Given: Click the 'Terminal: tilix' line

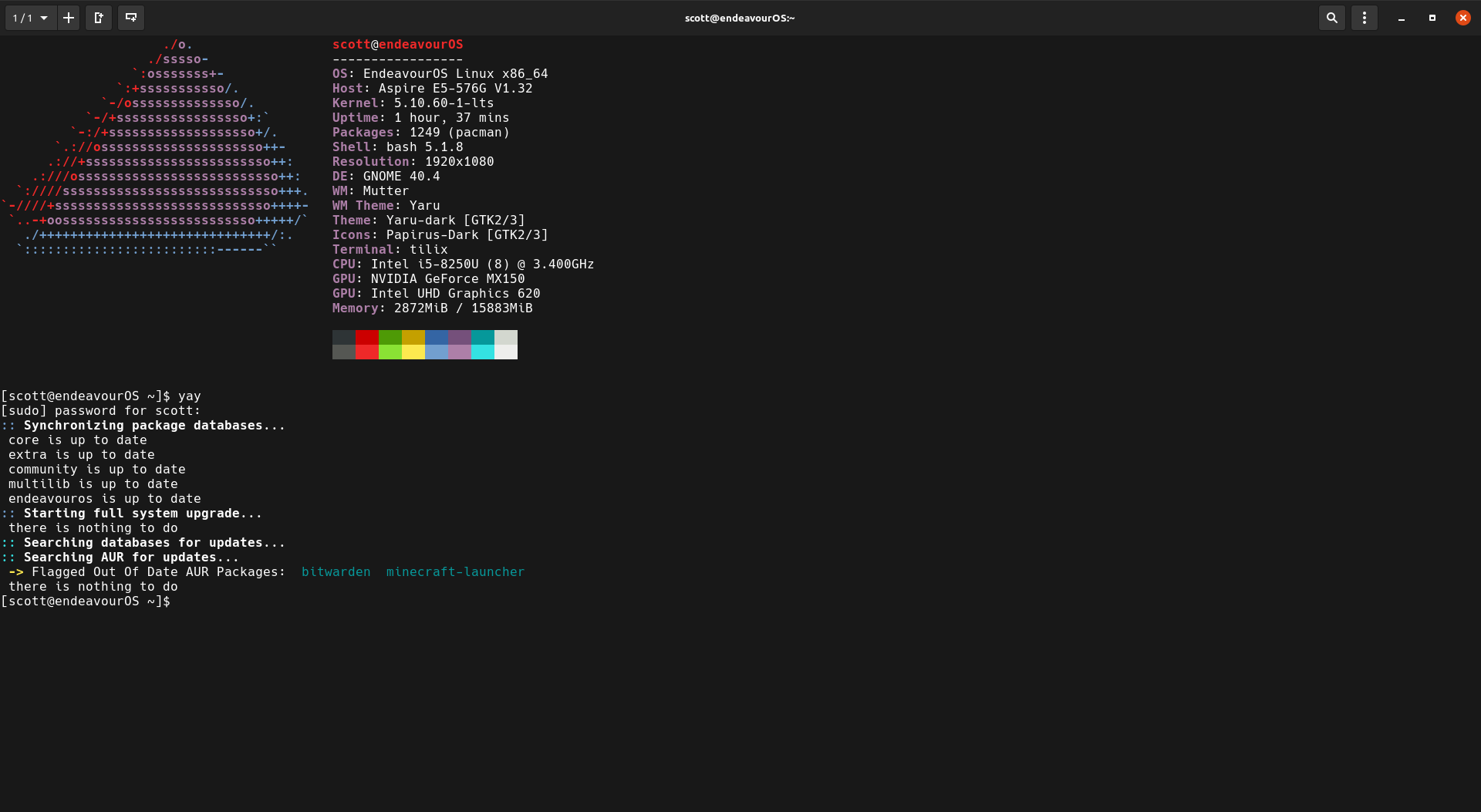Looking at the screenshot, I should tap(390, 250).
